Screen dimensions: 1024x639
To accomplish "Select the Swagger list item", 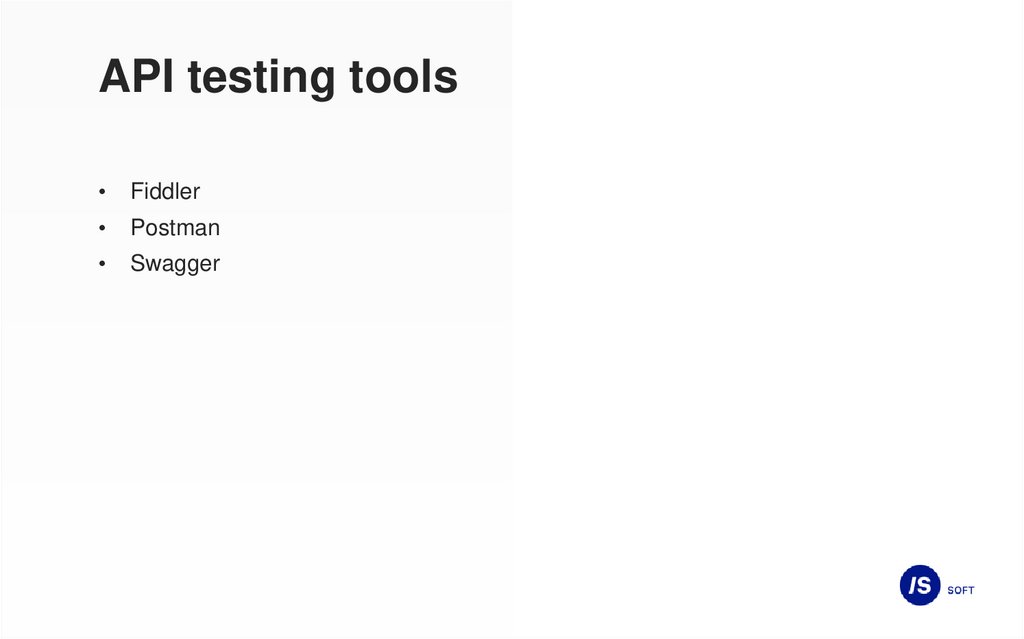I will pyautogui.click(x=175, y=264).
